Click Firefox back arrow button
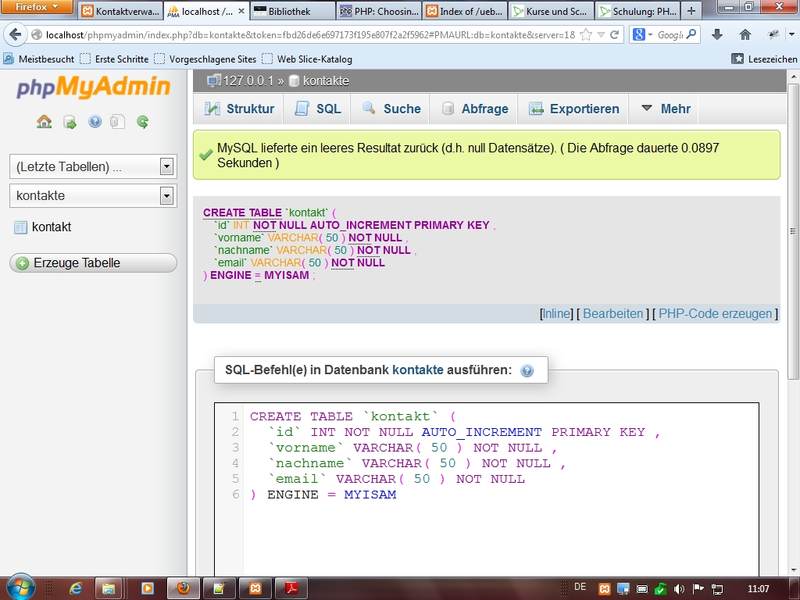This screenshot has width=800, height=600. 15,35
